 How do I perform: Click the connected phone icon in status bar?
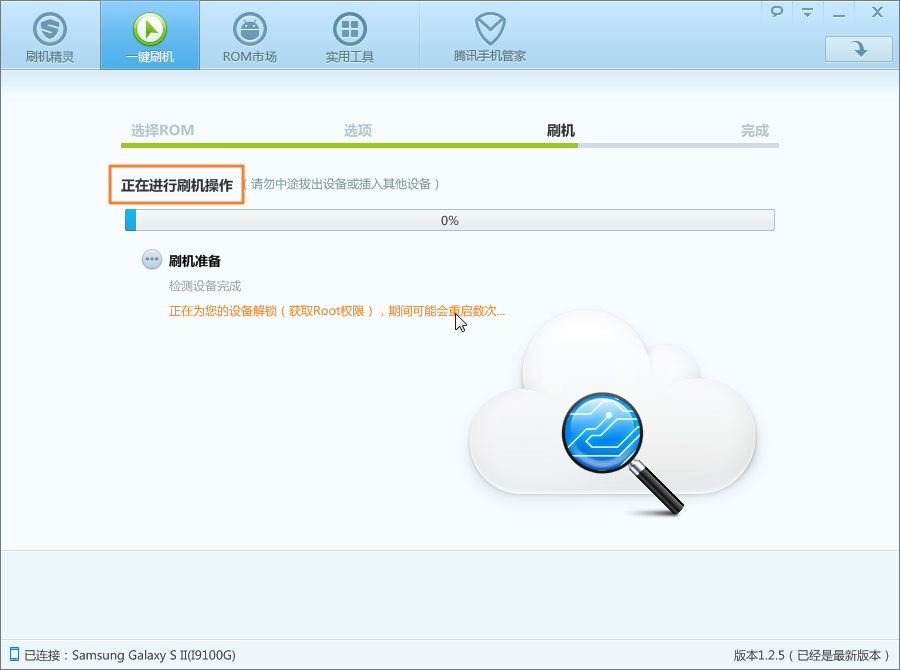coord(14,654)
